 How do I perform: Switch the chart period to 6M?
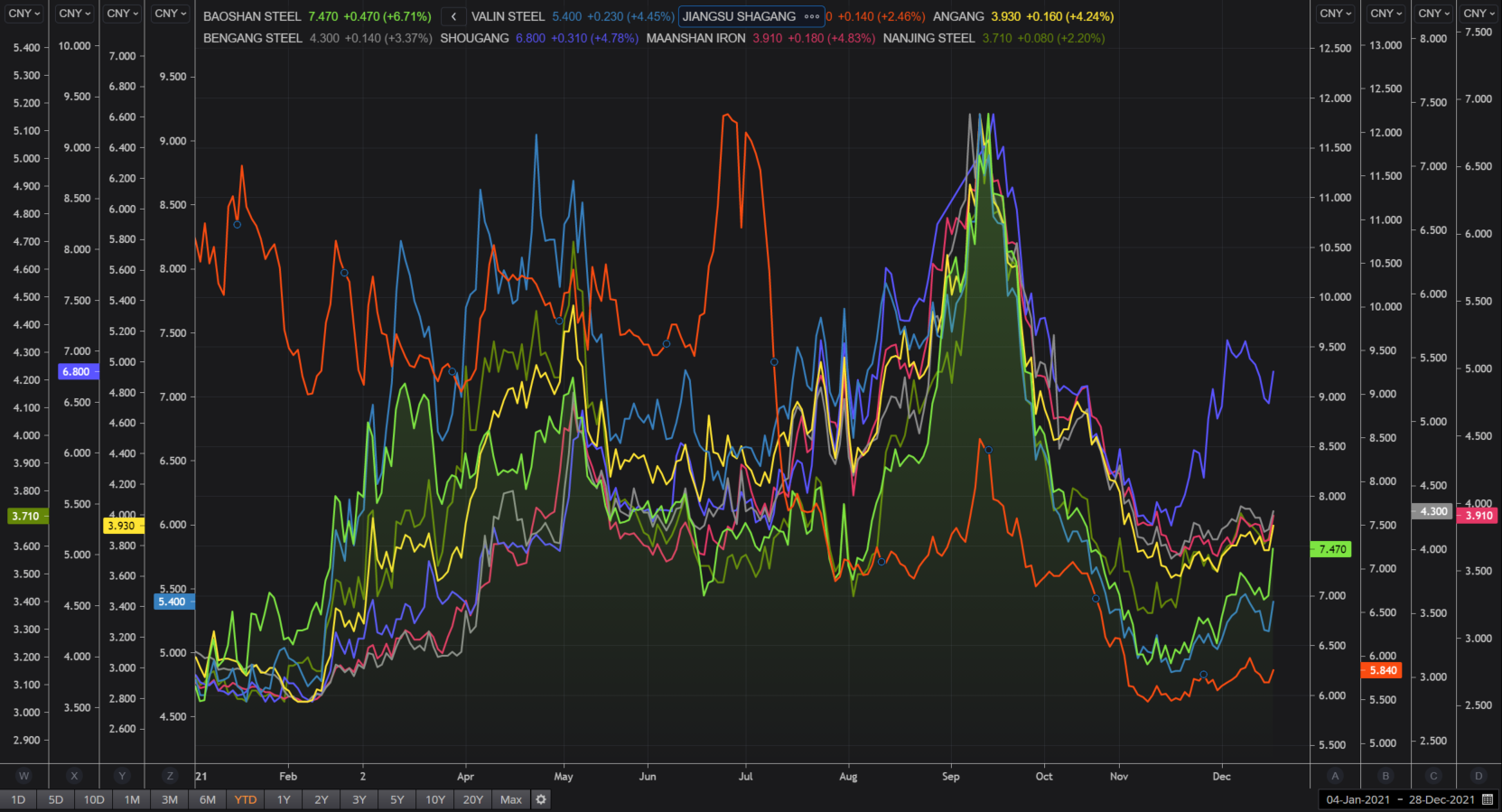(x=208, y=799)
